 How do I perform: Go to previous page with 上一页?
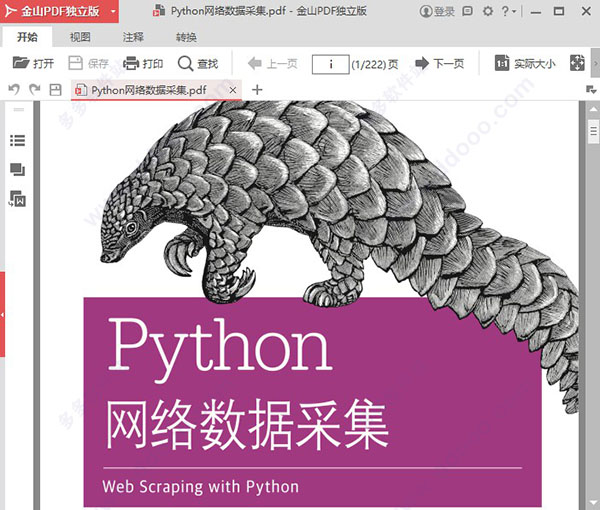click(x=272, y=64)
